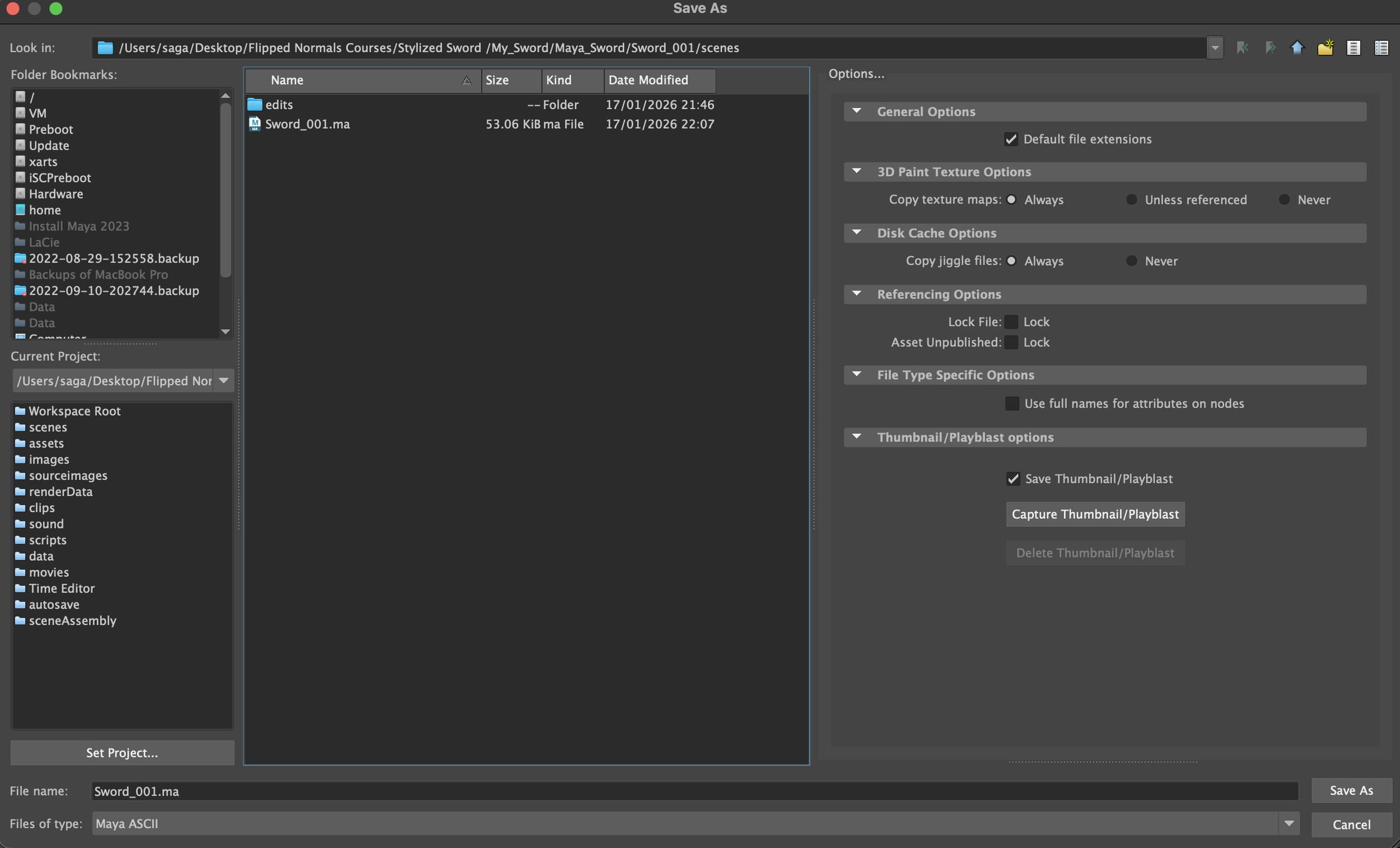The height and width of the screenshot is (848, 1400).
Task: Select the Sword_001.ma file icon
Action: 255,124
